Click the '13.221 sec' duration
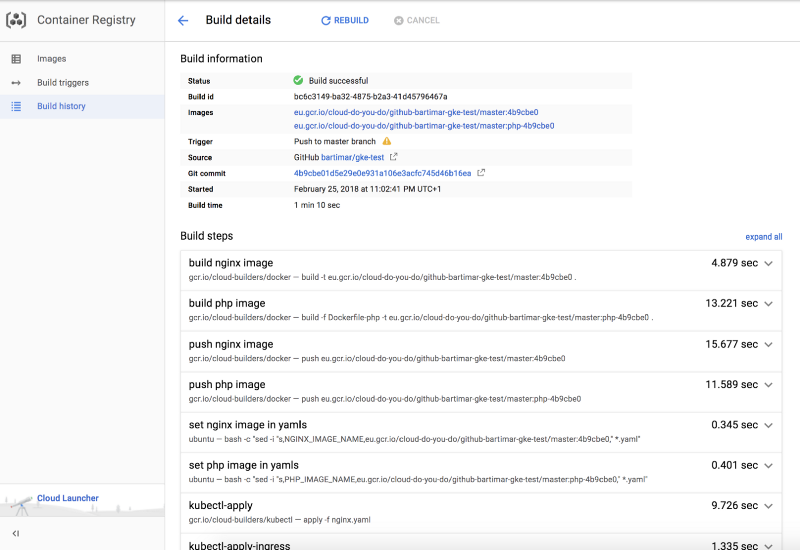 click(x=731, y=303)
